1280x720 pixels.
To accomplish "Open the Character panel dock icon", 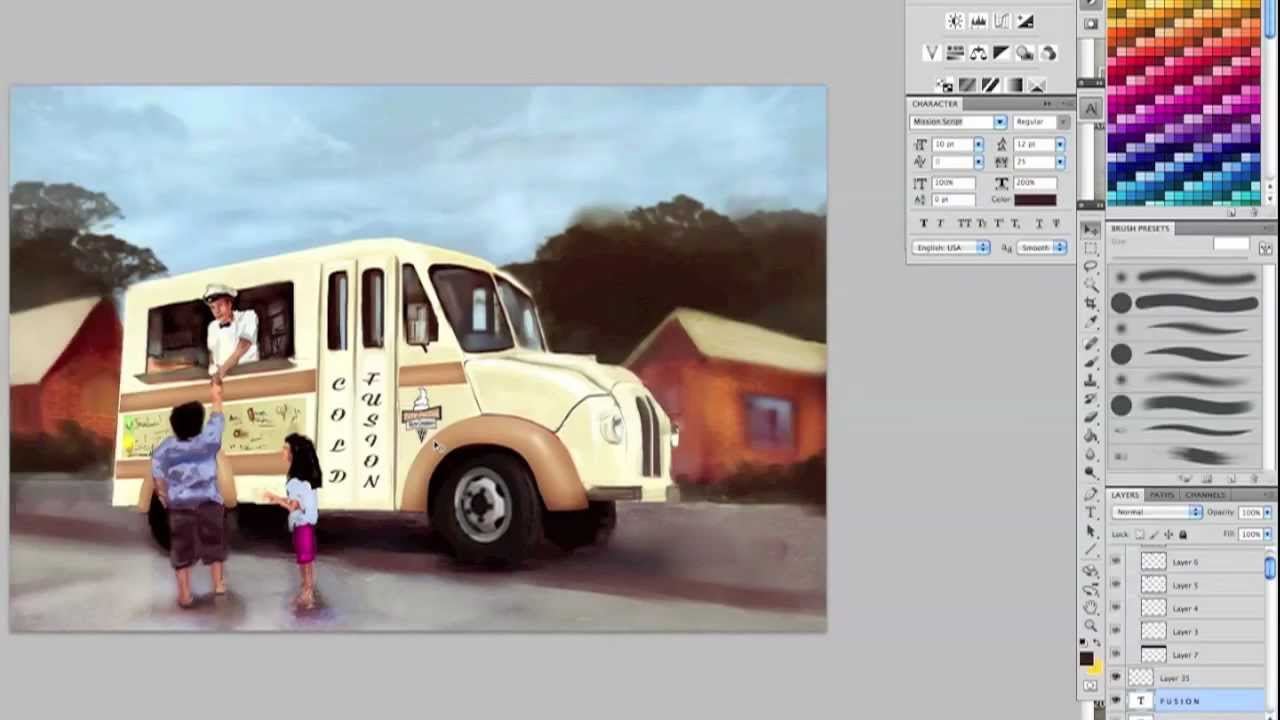I will coord(1091,108).
